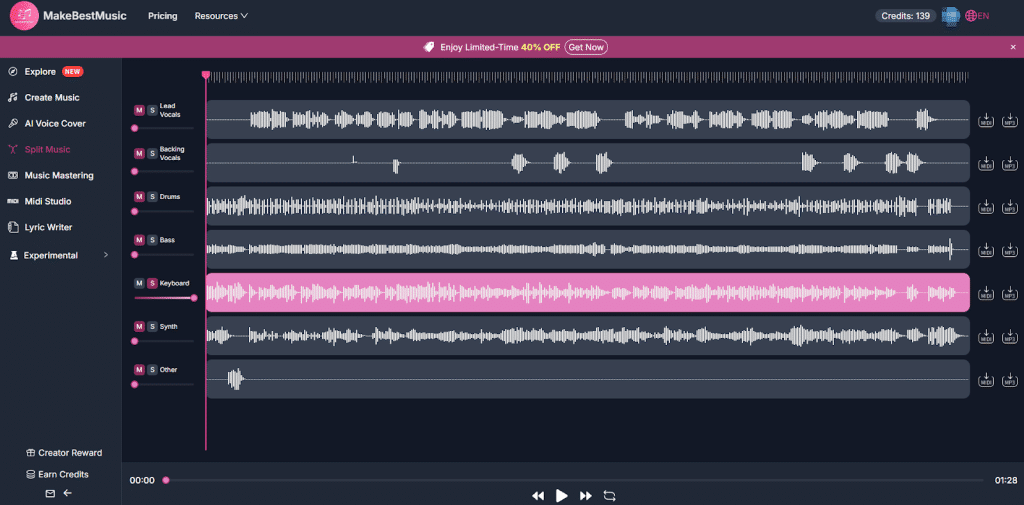Go to the Pricing page
The height and width of the screenshot is (505, 1024).
[x=162, y=16]
